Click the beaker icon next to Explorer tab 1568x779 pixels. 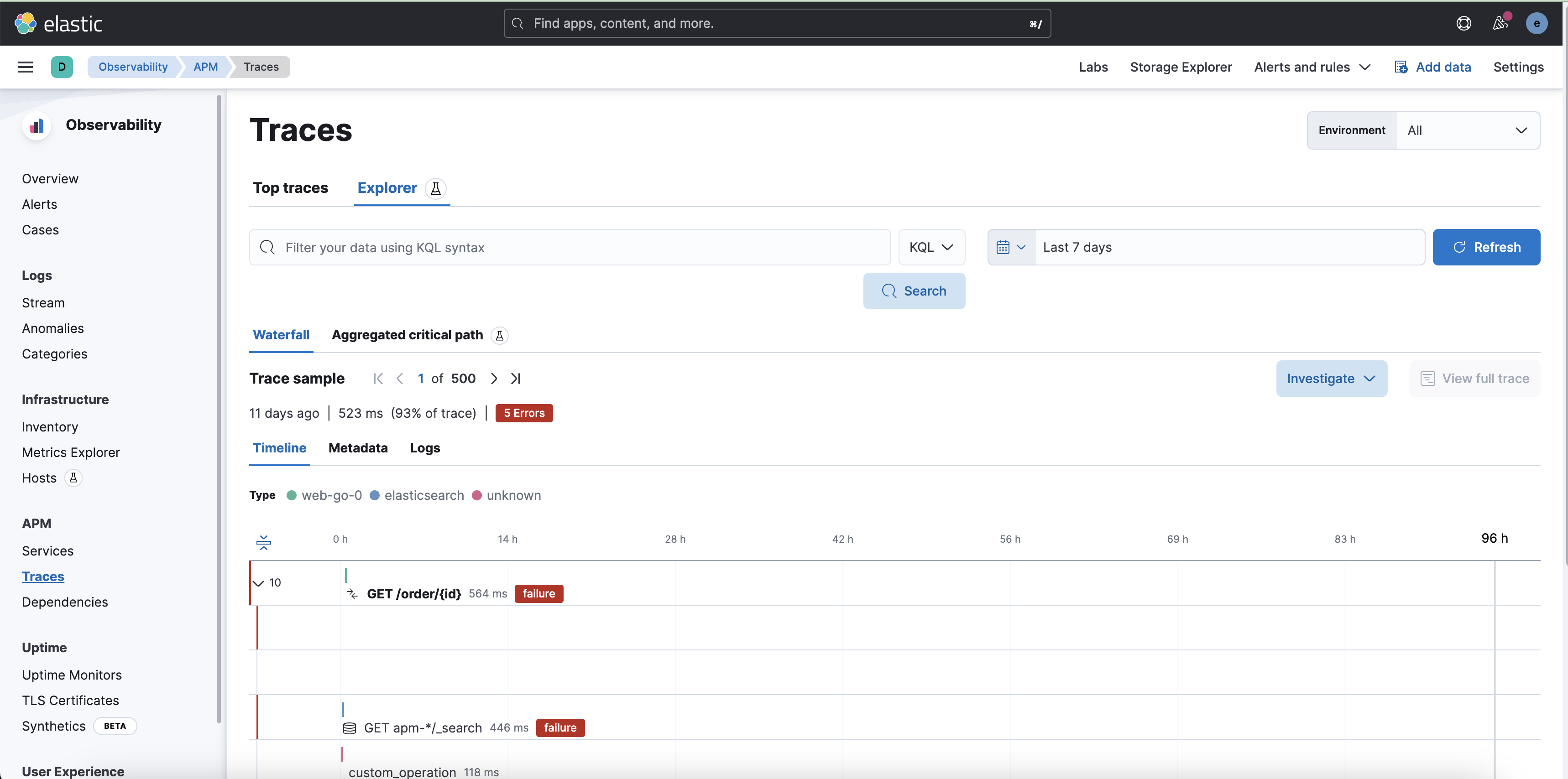click(436, 188)
